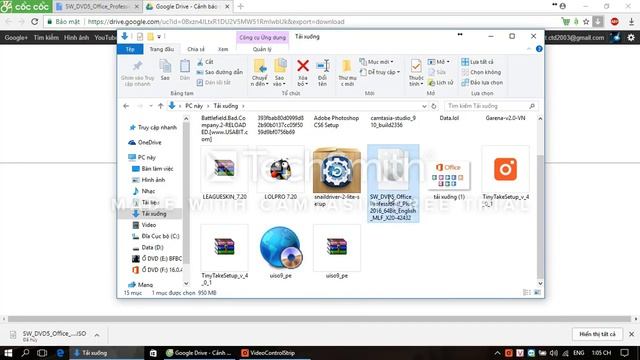The height and width of the screenshot is (360, 640).
Task: Select Data (D:) drive in the sidebar
Action: (148, 247)
